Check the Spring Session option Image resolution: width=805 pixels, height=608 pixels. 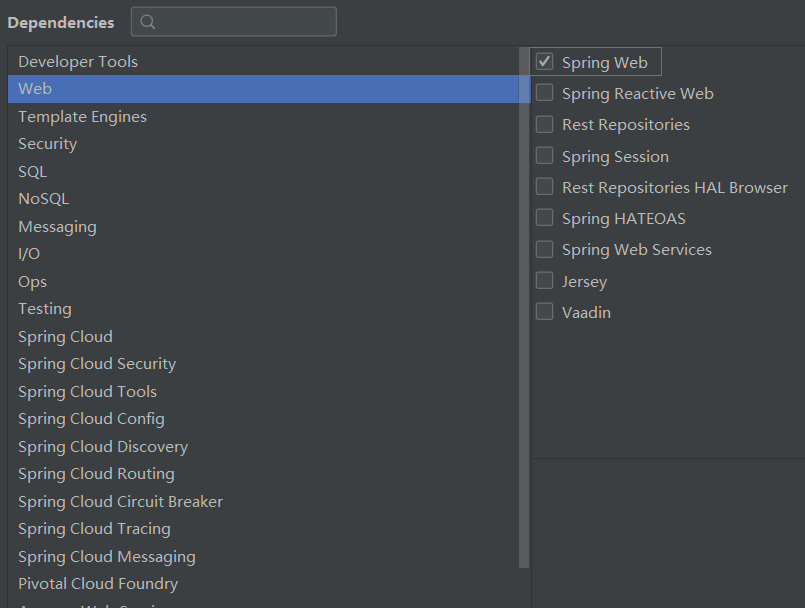point(545,156)
